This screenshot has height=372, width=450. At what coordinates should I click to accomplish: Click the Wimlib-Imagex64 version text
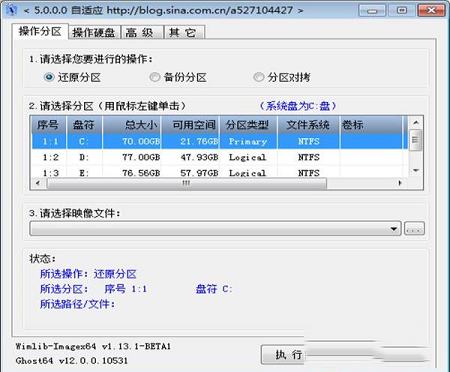(x=93, y=347)
